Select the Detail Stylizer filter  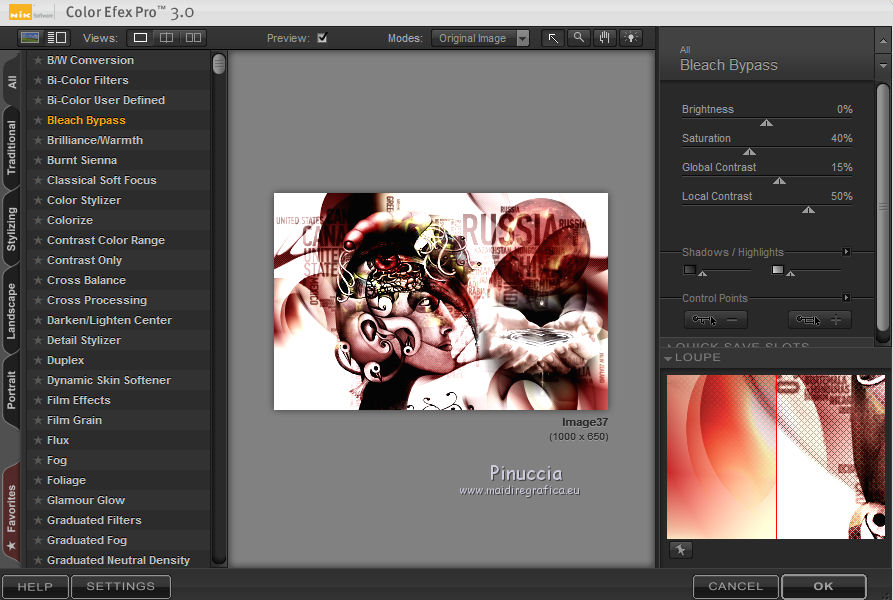(x=119, y=340)
